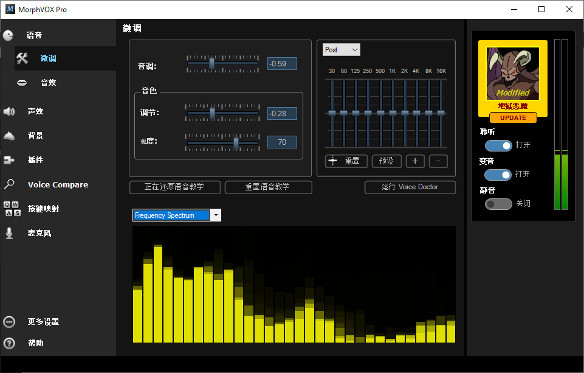
Task: Open the 背景 backgrounds item
Action: point(35,136)
